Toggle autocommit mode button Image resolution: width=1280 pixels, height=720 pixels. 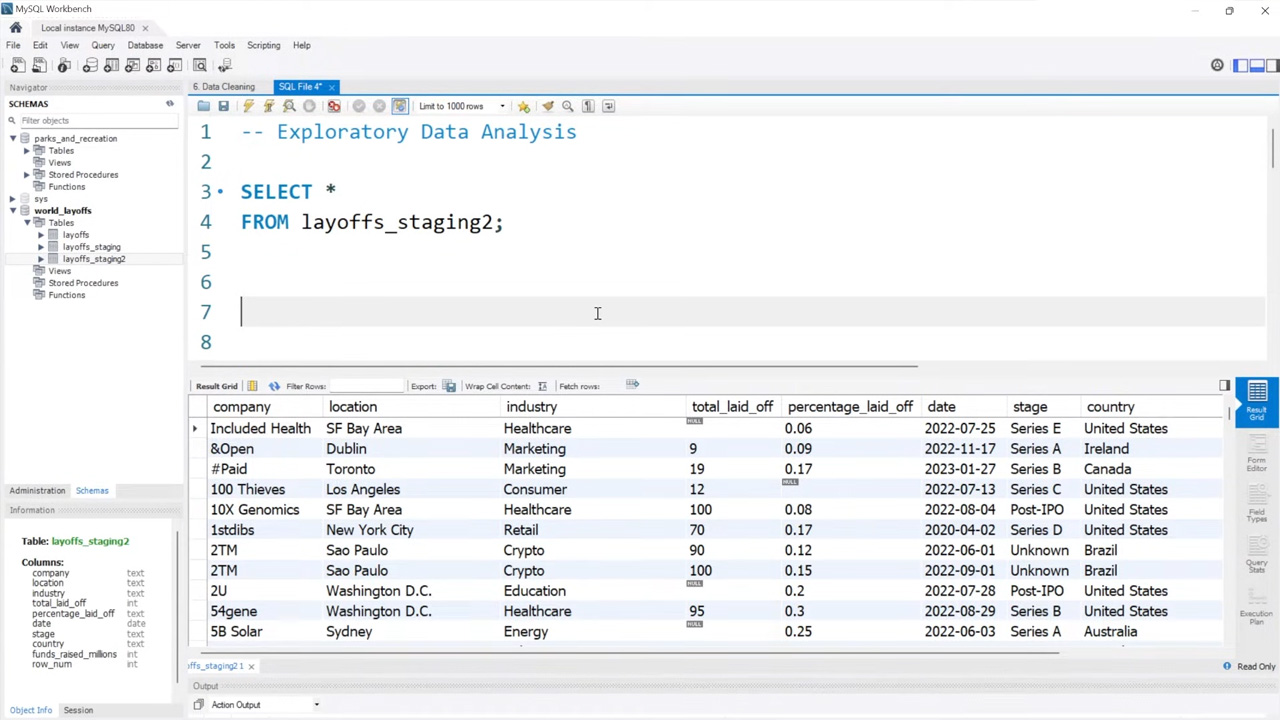click(x=400, y=106)
